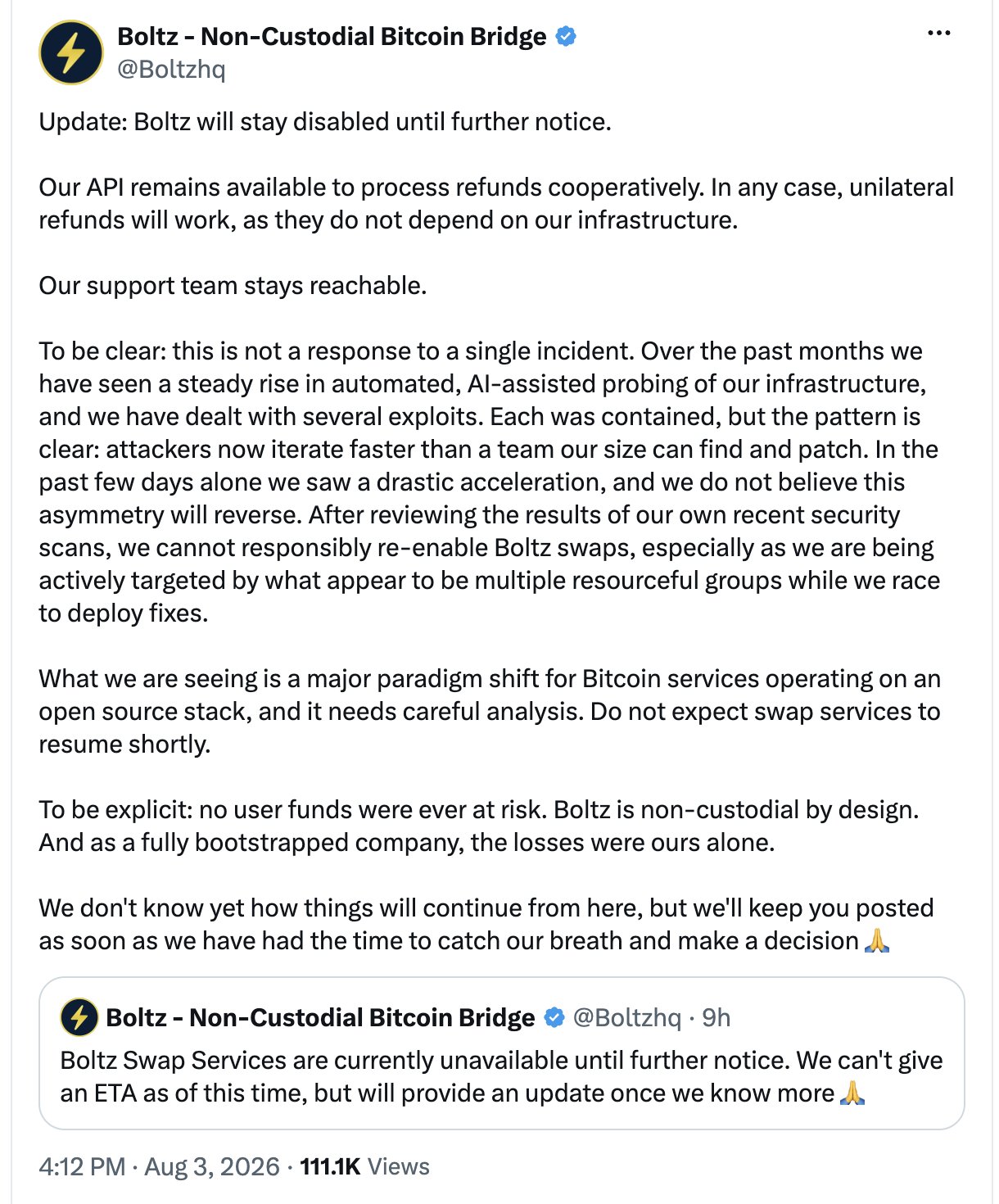Open the quoted tweet about Swap Services unavailable
This screenshot has height=1204, width=999.
pos(501,1053)
